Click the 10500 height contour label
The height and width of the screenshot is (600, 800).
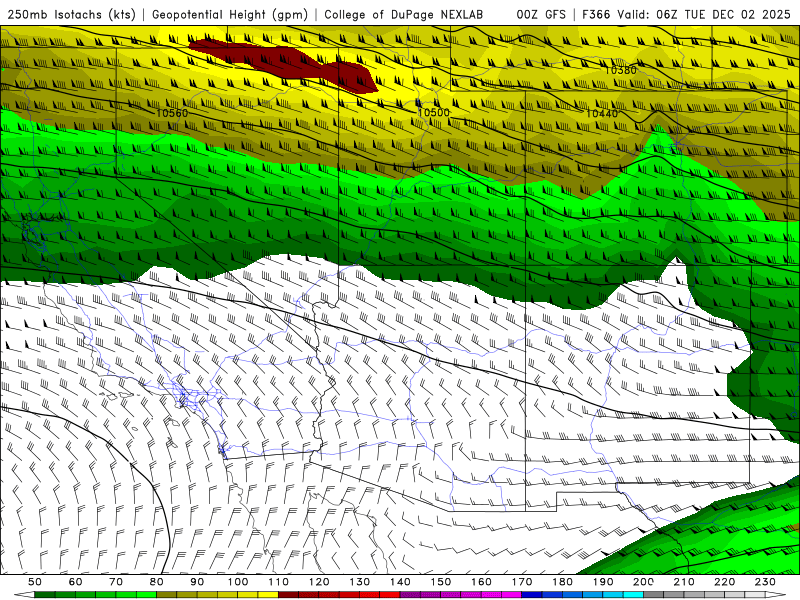point(434,112)
